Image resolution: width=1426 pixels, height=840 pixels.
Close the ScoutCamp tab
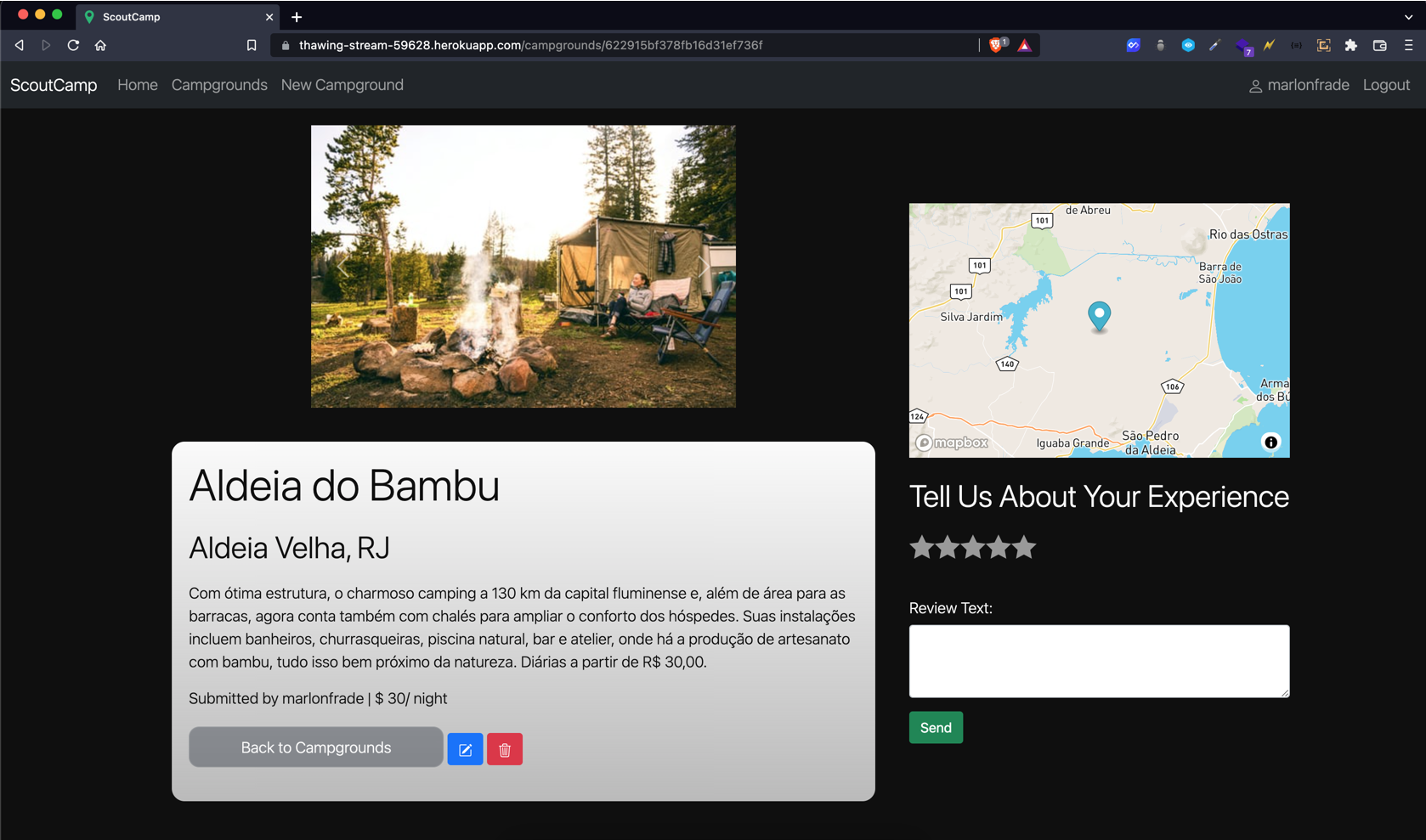tap(269, 17)
